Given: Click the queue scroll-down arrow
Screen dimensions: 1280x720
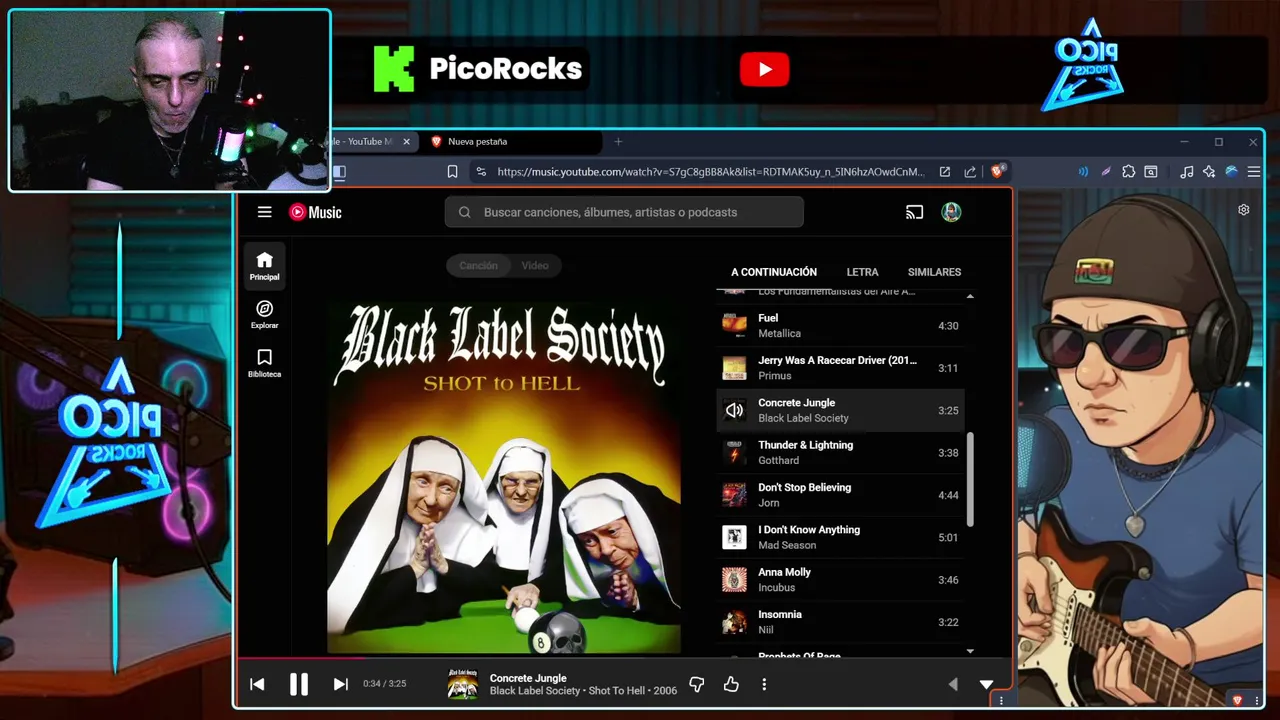Looking at the screenshot, I should tap(970, 651).
